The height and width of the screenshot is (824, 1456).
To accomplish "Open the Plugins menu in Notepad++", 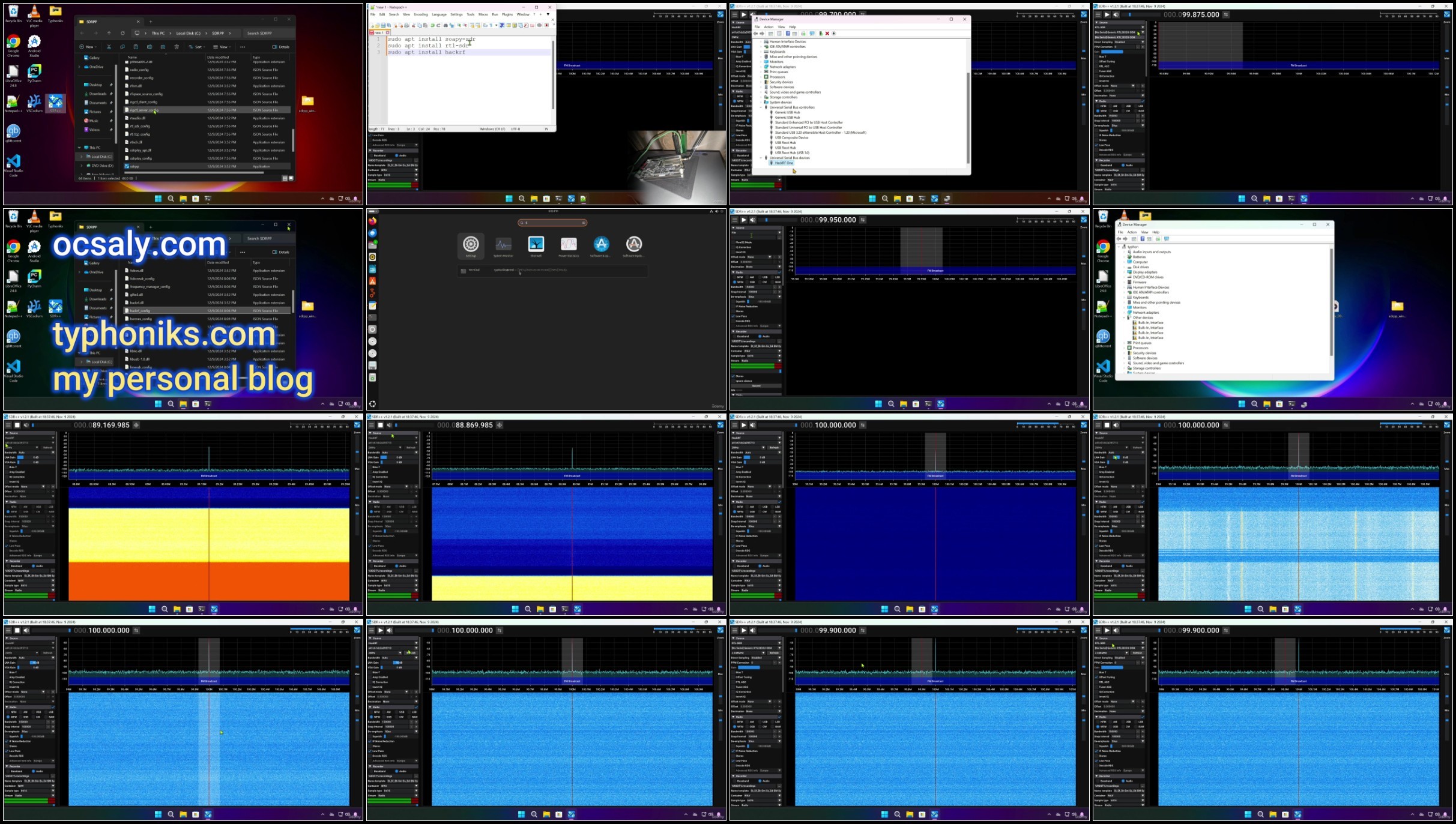I will click(507, 14).
